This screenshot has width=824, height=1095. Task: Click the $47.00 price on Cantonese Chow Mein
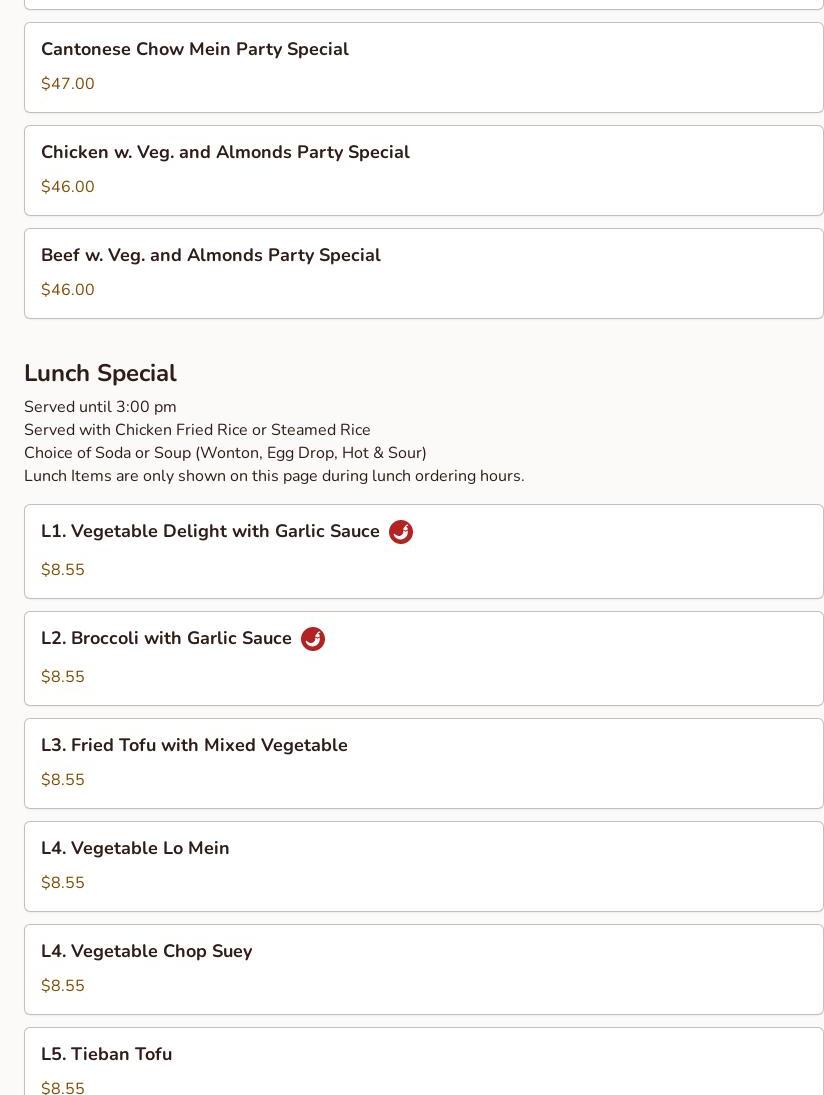click(68, 84)
